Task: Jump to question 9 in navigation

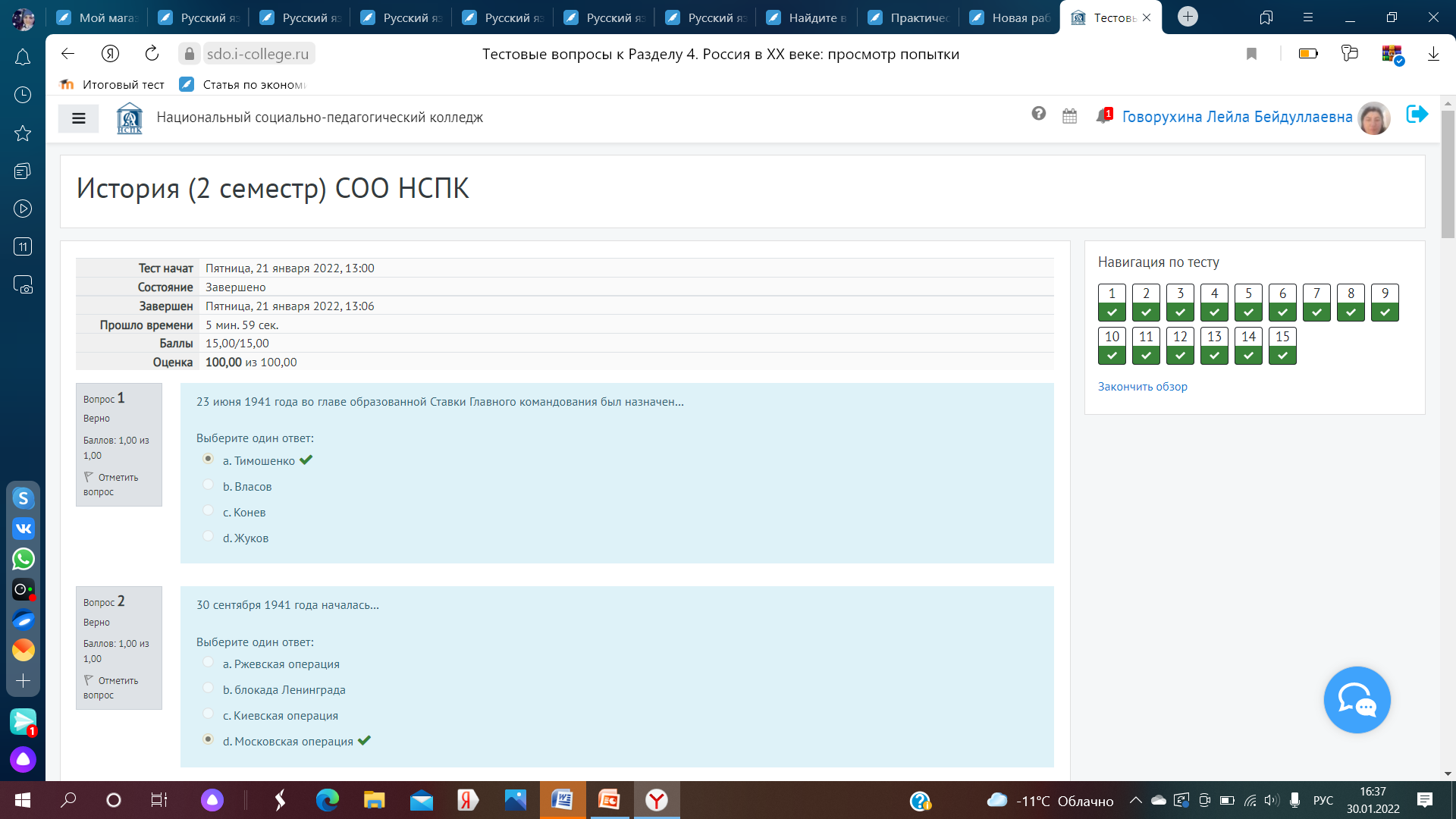Action: [x=1385, y=303]
